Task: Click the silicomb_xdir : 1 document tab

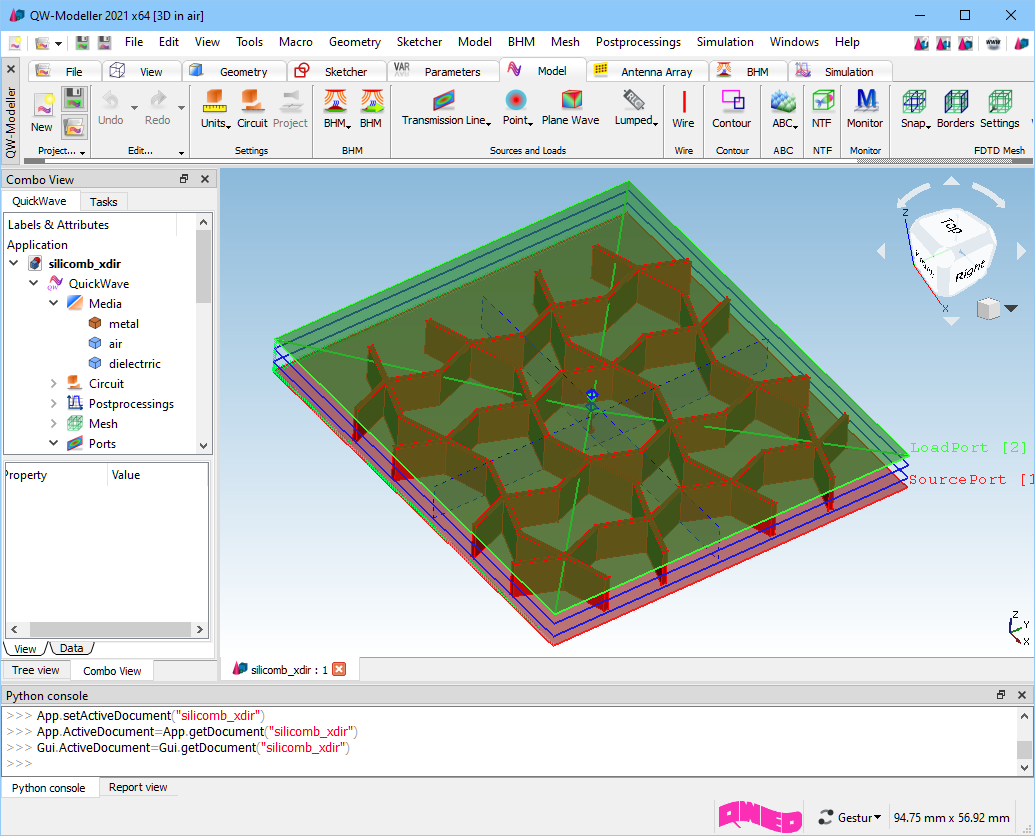Action: (x=289, y=669)
